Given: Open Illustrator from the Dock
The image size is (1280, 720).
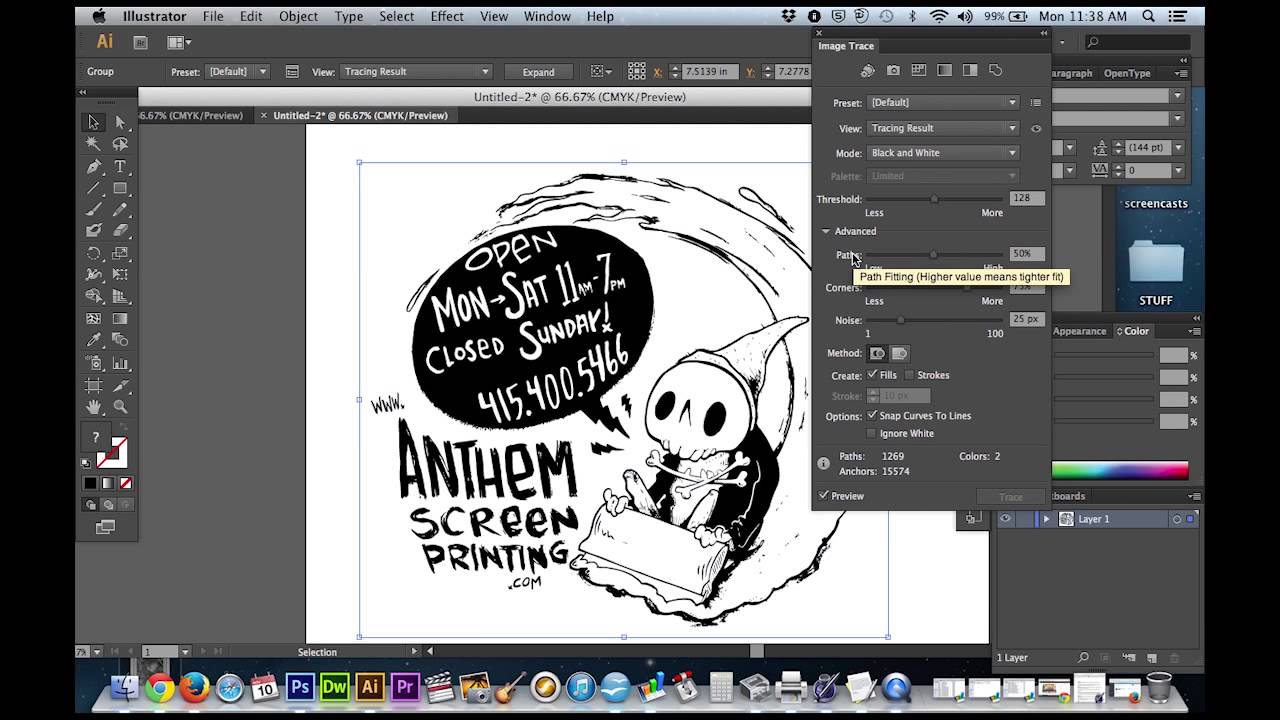Looking at the screenshot, I should point(369,688).
